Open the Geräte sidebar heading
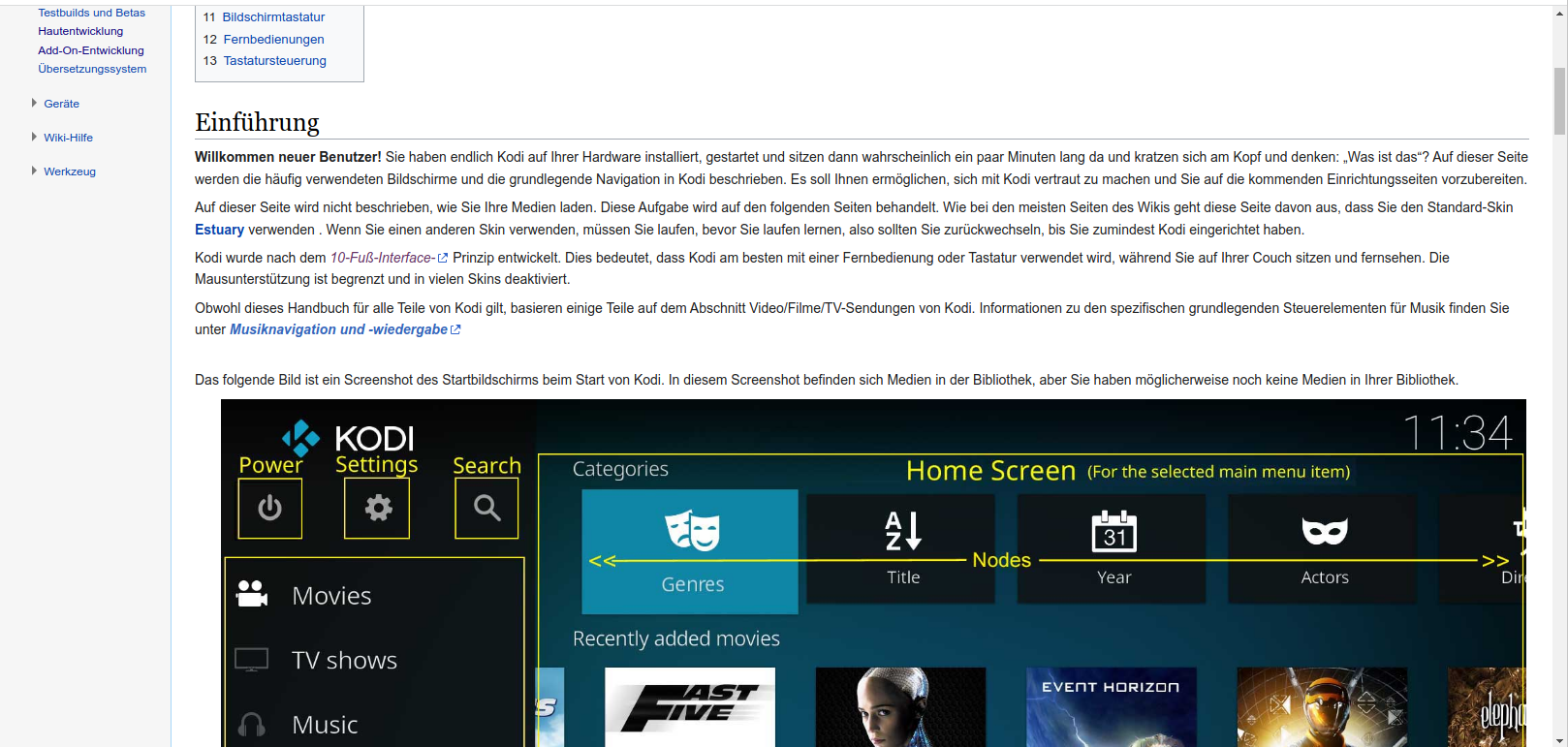Image resolution: width=1568 pixels, height=747 pixels. coord(61,104)
